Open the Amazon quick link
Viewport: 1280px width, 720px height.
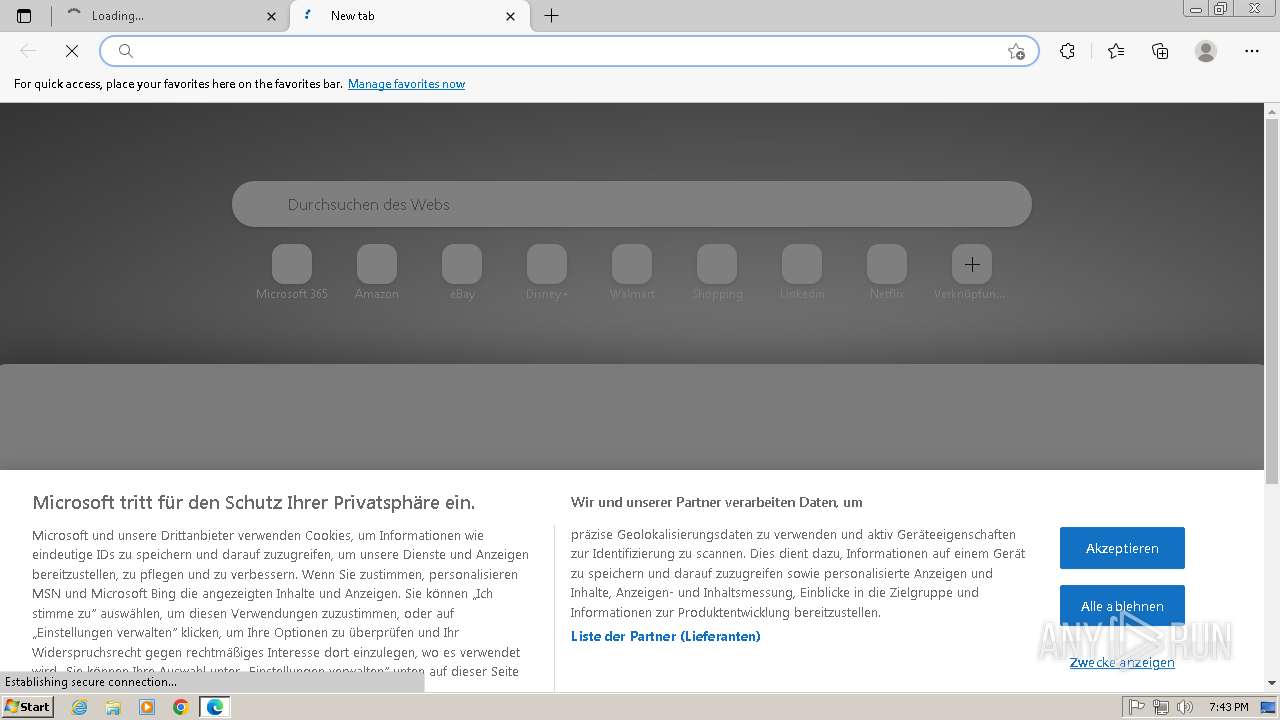tap(377, 272)
